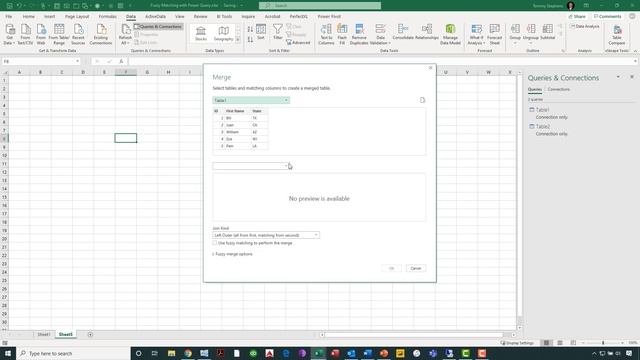
Task: Click the Search box in the title bar
Action: coord(320,5)
